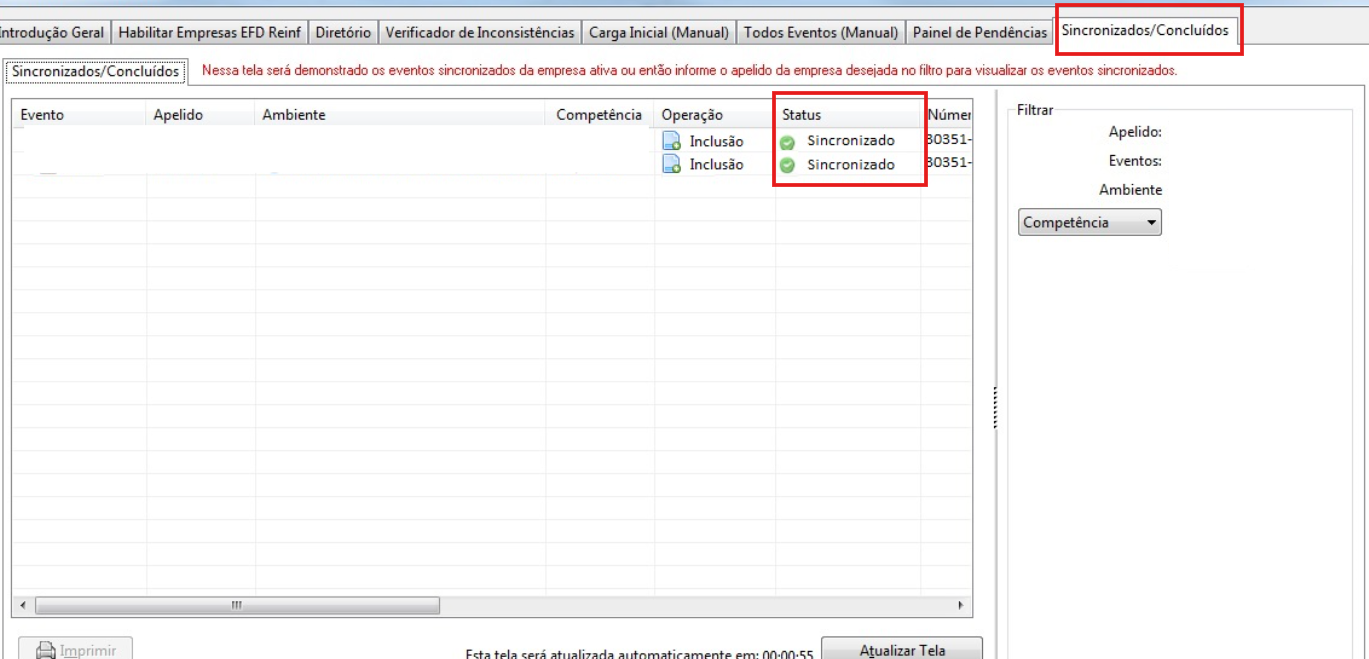Switch to the Introdução Geral tab
Viewport: 1369px width, 659px height.
click(53, 32)
